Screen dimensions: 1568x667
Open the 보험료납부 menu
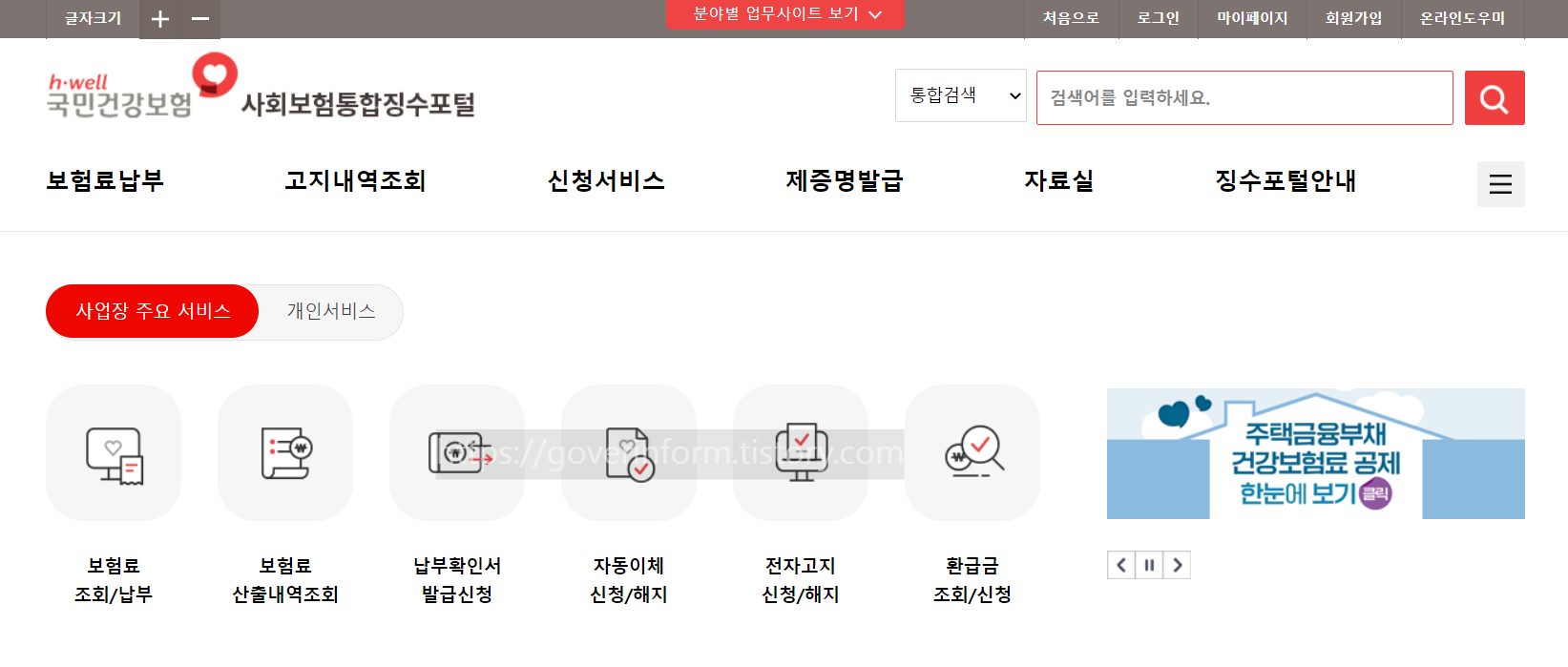tap(105, 180)
